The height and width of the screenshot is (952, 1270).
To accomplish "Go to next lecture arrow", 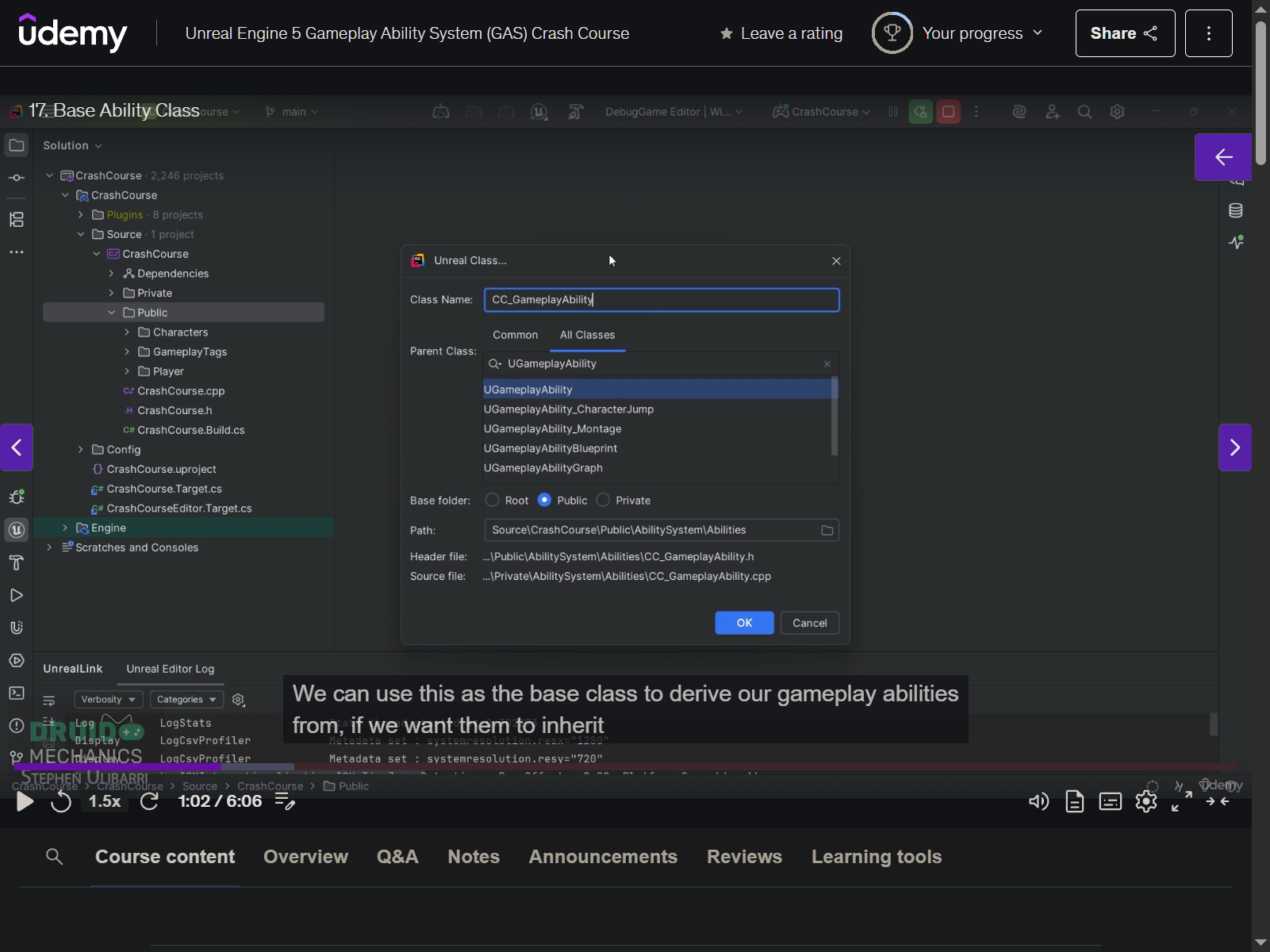I will (1235, 447).
